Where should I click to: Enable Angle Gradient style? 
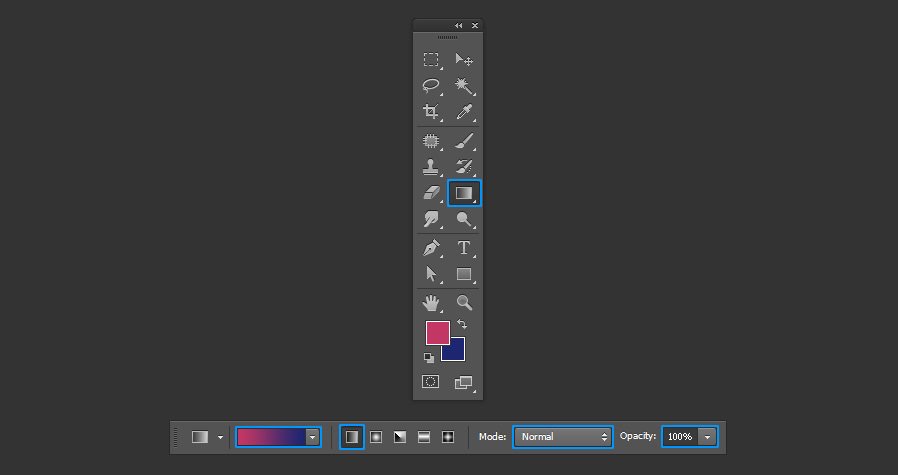pyautogui.click(x=400, y=437)
